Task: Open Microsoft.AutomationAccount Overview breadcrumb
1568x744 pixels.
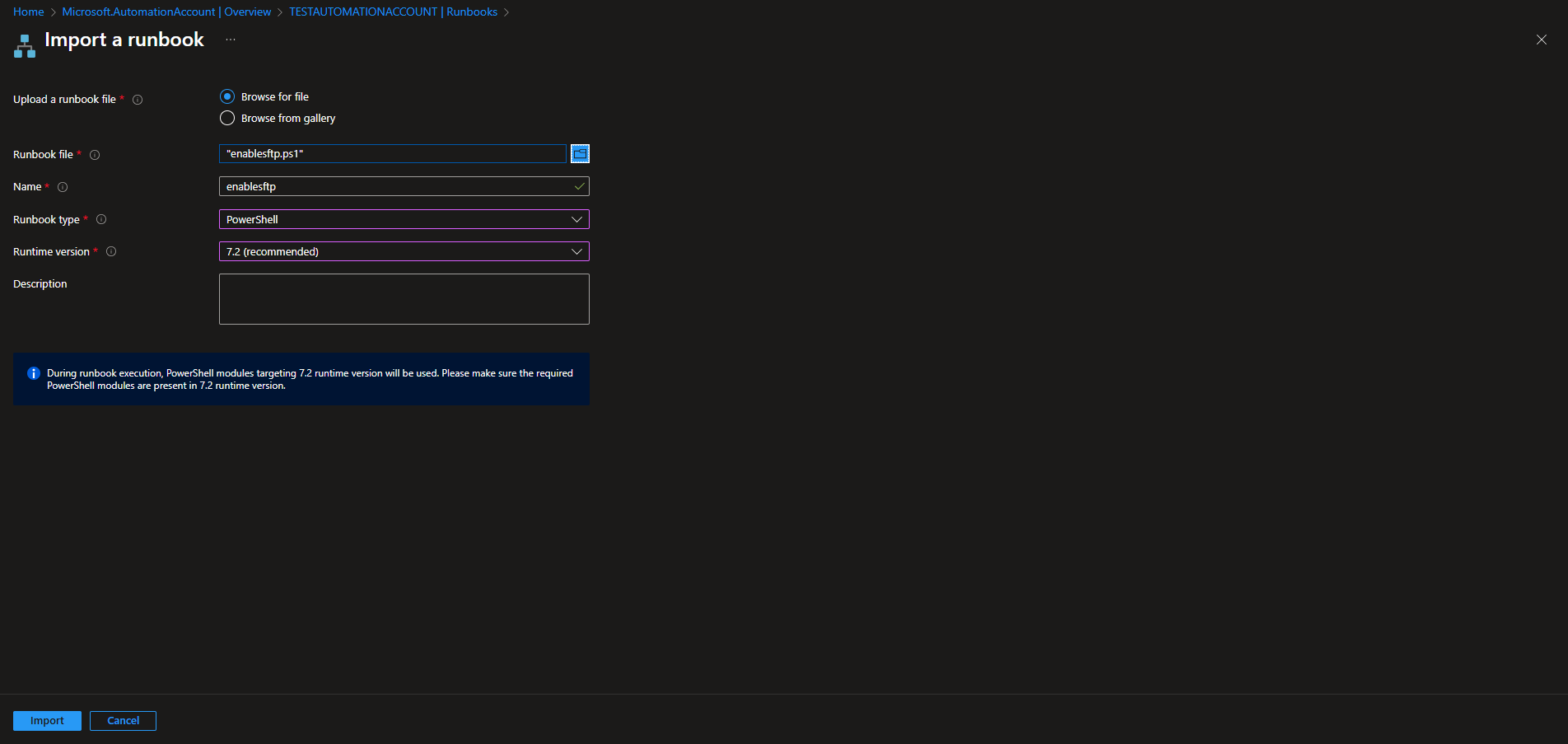Action: (x=166, y=12)
